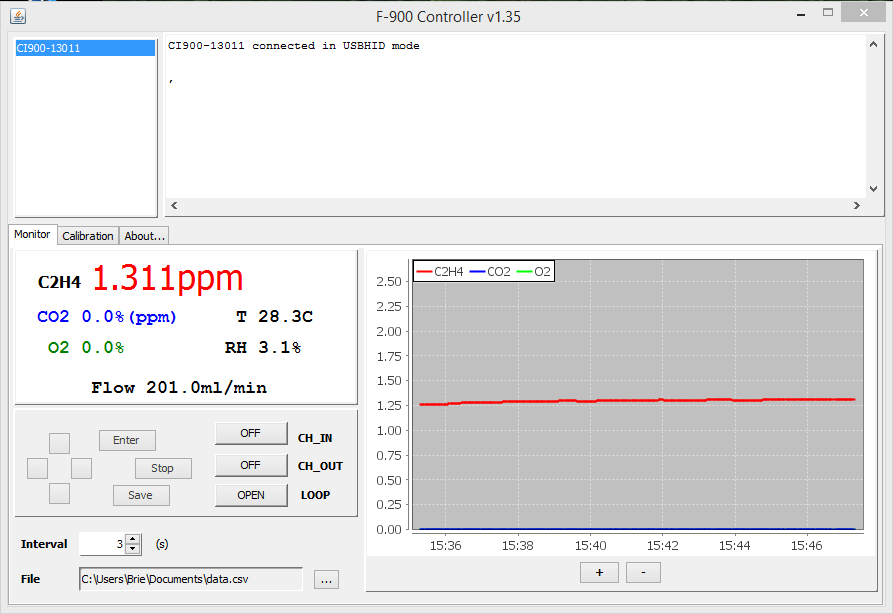
Task: Click the log scroll up arrow
Action: 874,44
